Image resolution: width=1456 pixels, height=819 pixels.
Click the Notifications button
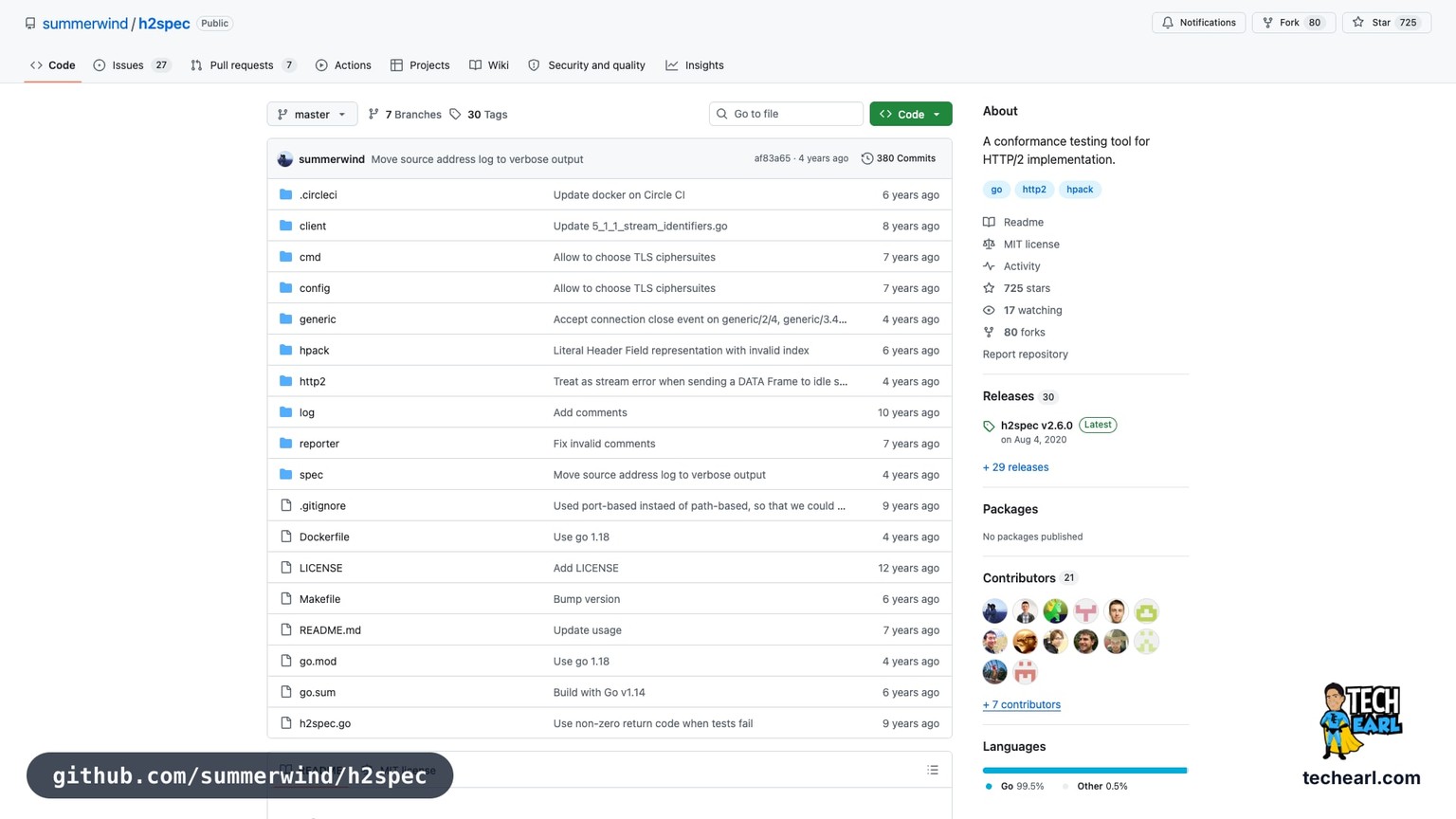tap(1199, 23)
